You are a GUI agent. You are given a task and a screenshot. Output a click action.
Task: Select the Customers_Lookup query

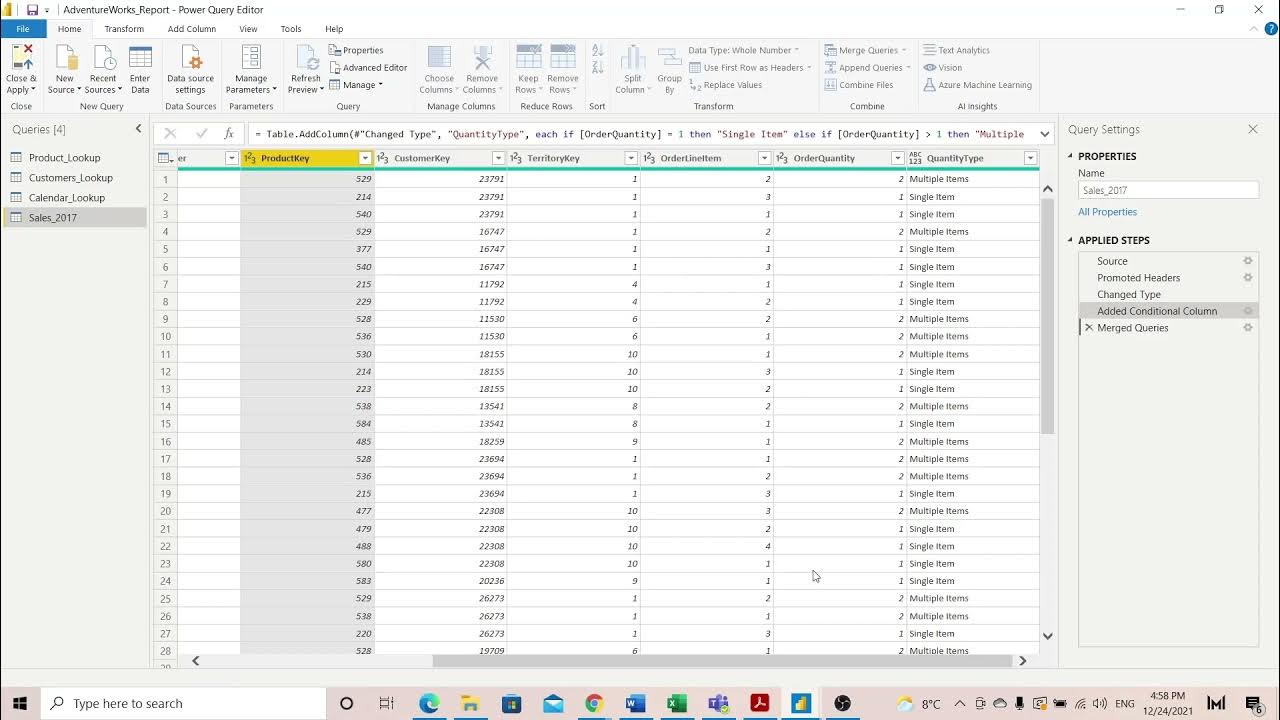point(74,178)
